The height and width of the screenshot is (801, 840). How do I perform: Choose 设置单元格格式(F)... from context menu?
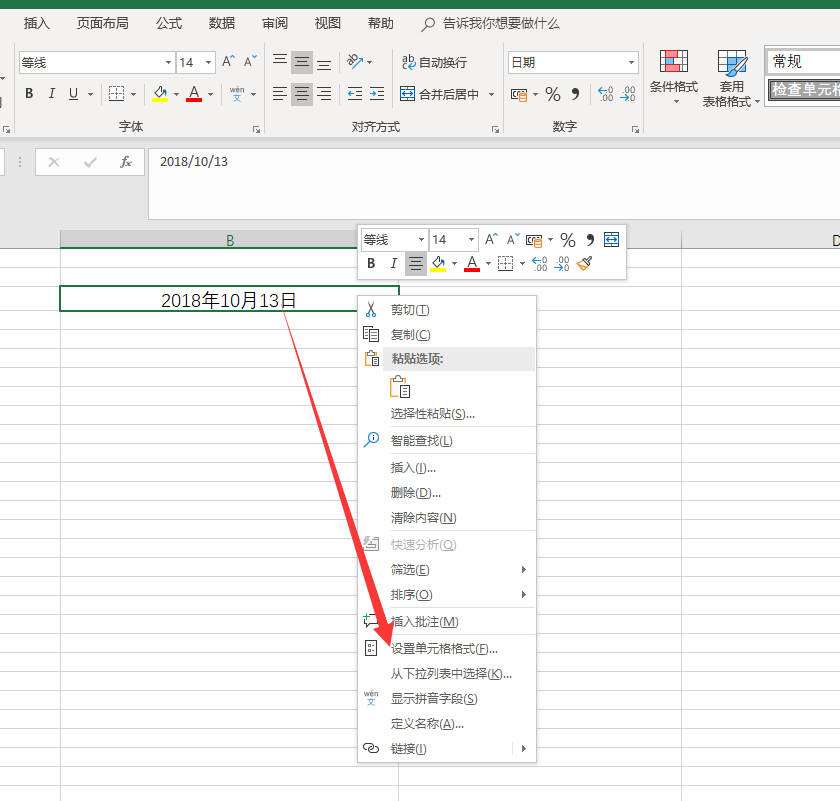[447, 648]
